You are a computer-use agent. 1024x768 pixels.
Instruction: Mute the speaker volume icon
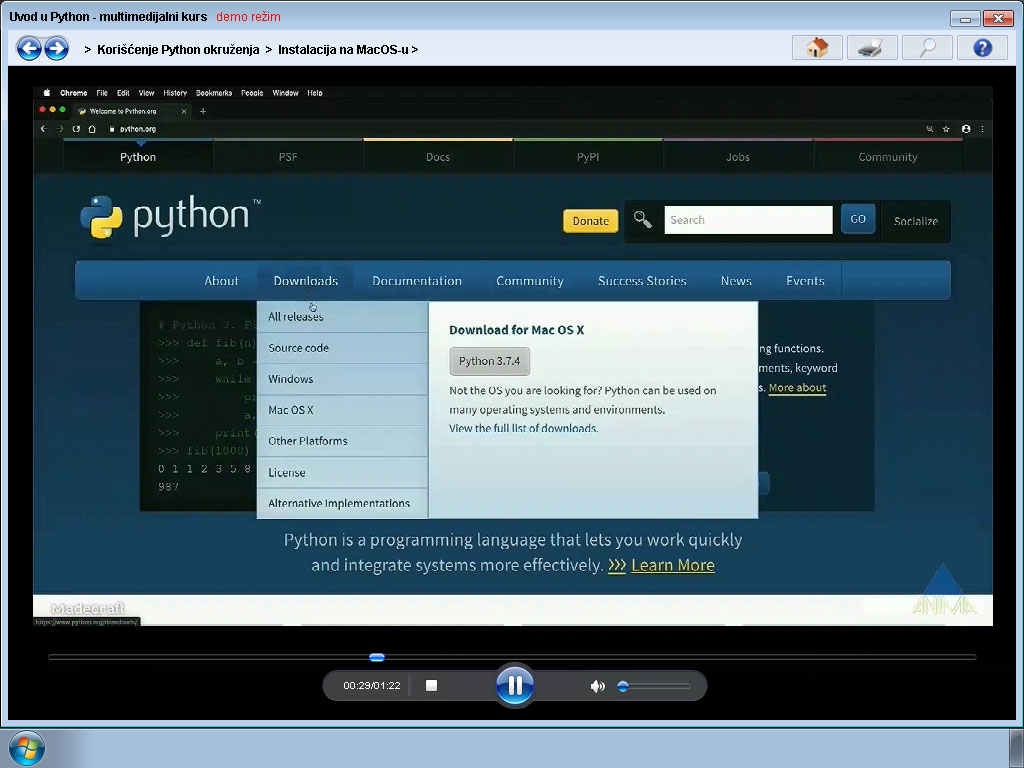pos(597,686)
